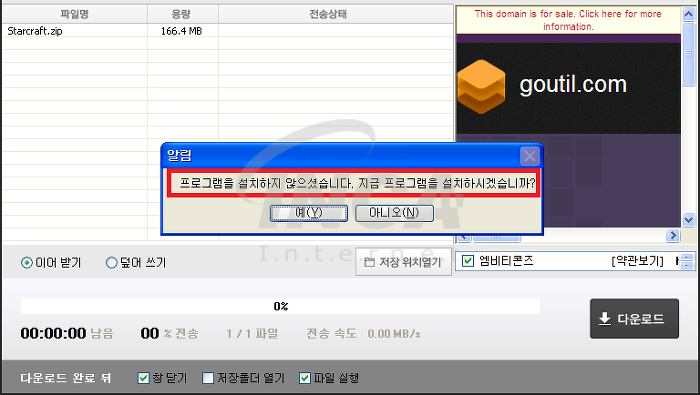Uncheck the 엠비티콘즈 checkbox
Screen dimensions: 700x395
click(468, 261)
